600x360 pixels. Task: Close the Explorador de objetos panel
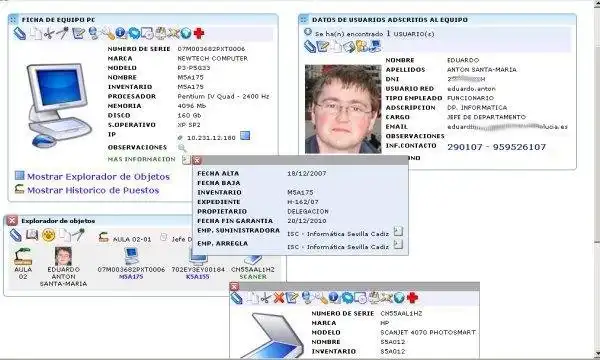coord(12,220)
